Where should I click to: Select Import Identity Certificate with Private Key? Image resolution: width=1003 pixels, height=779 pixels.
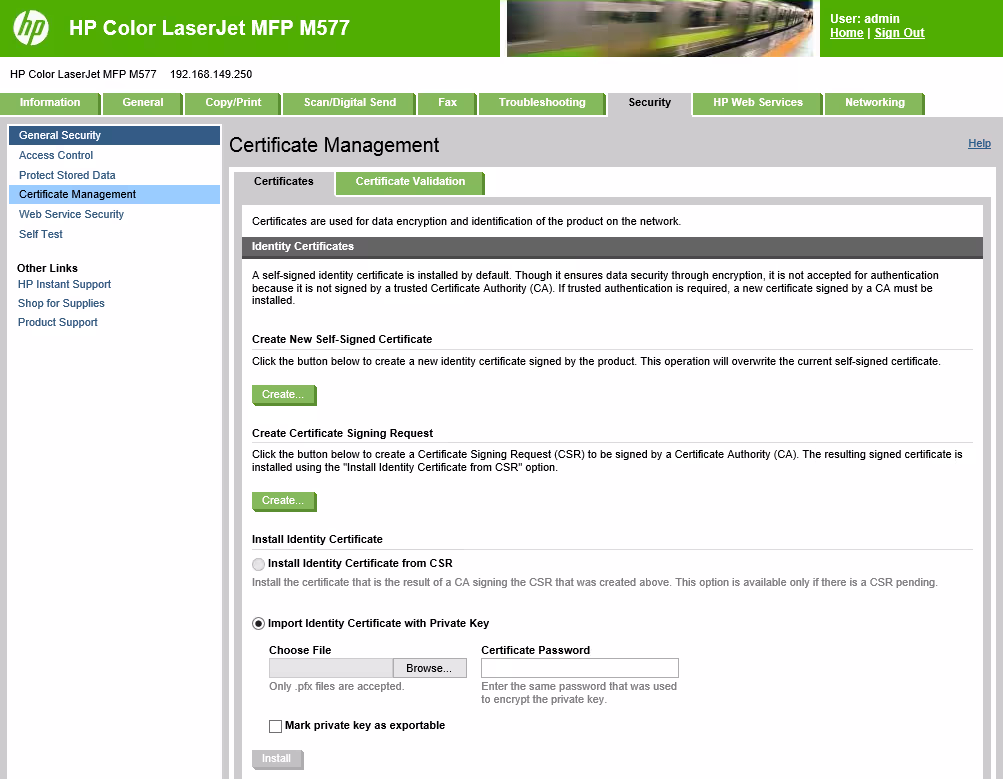(258, 624)
